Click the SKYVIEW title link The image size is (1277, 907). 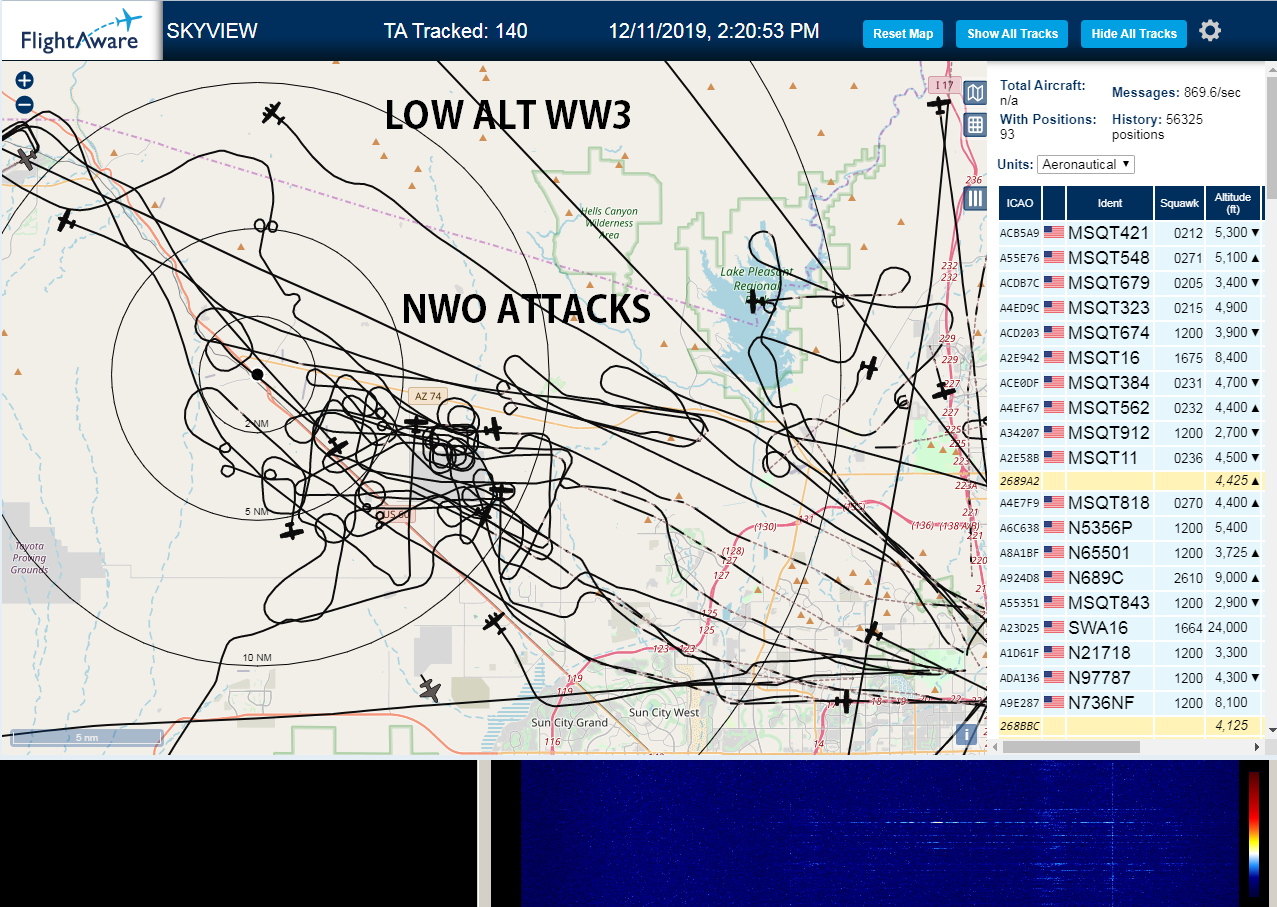(212, 31)
